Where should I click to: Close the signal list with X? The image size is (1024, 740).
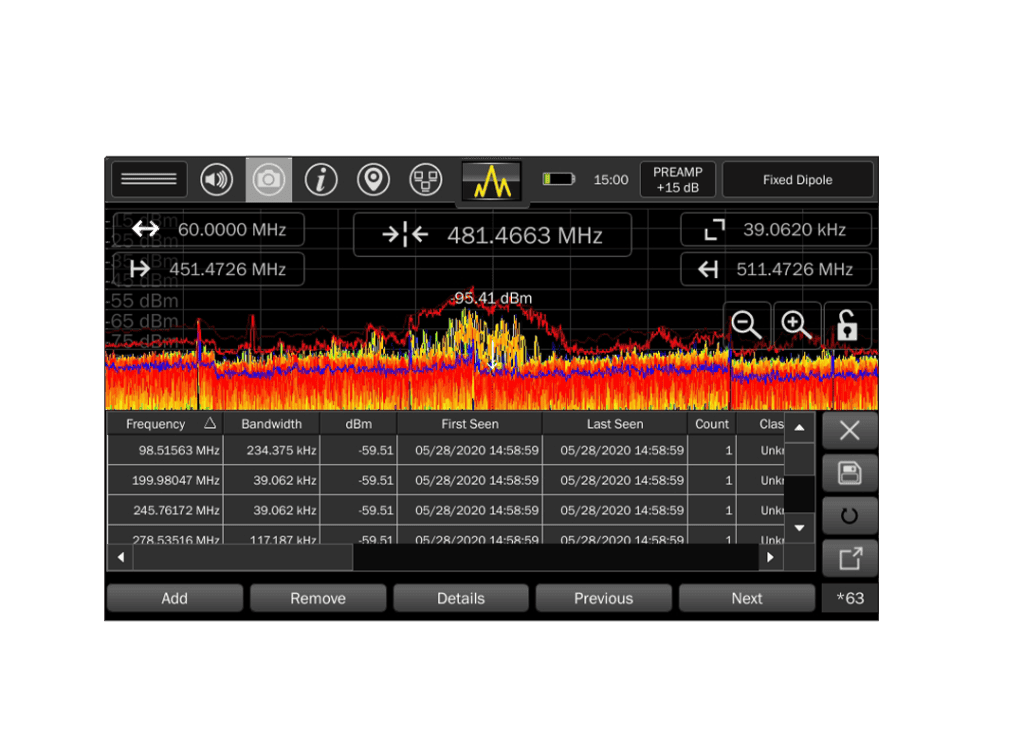(850, 430)
